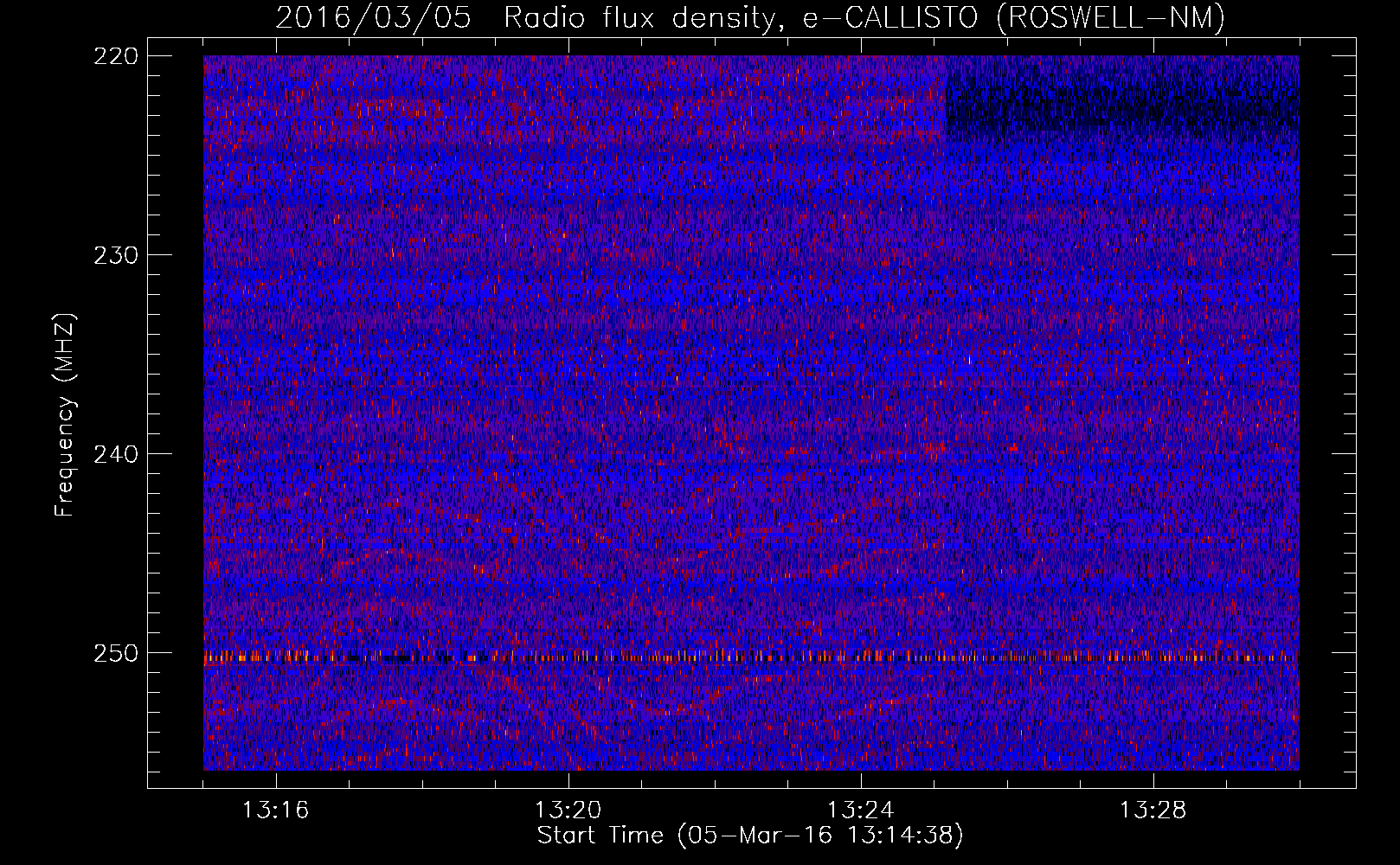Click the 220 frequency tick label
Viewport: 1400px width, 865px height.
click(115, 56)
